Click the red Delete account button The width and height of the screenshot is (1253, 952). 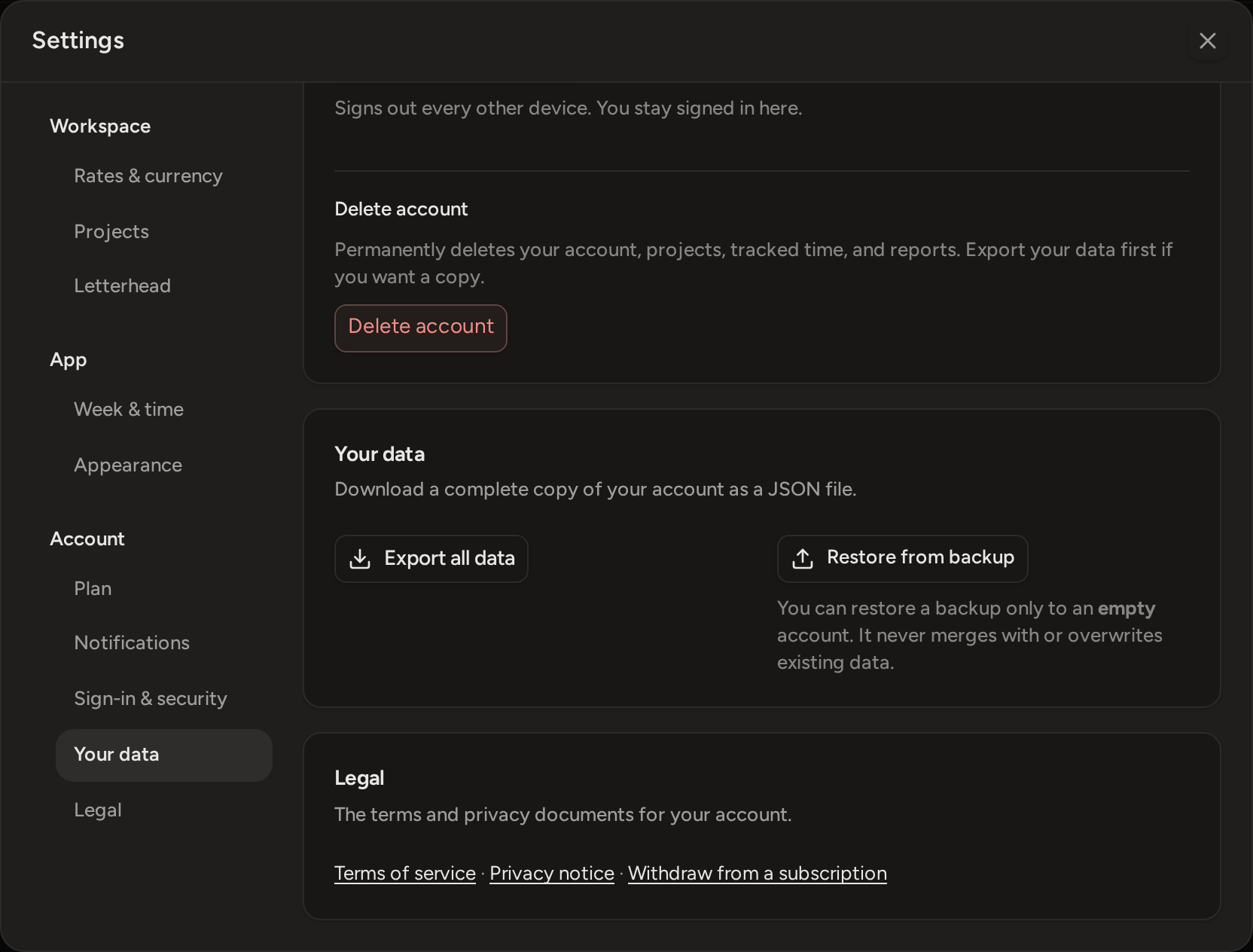coord(421,328)
